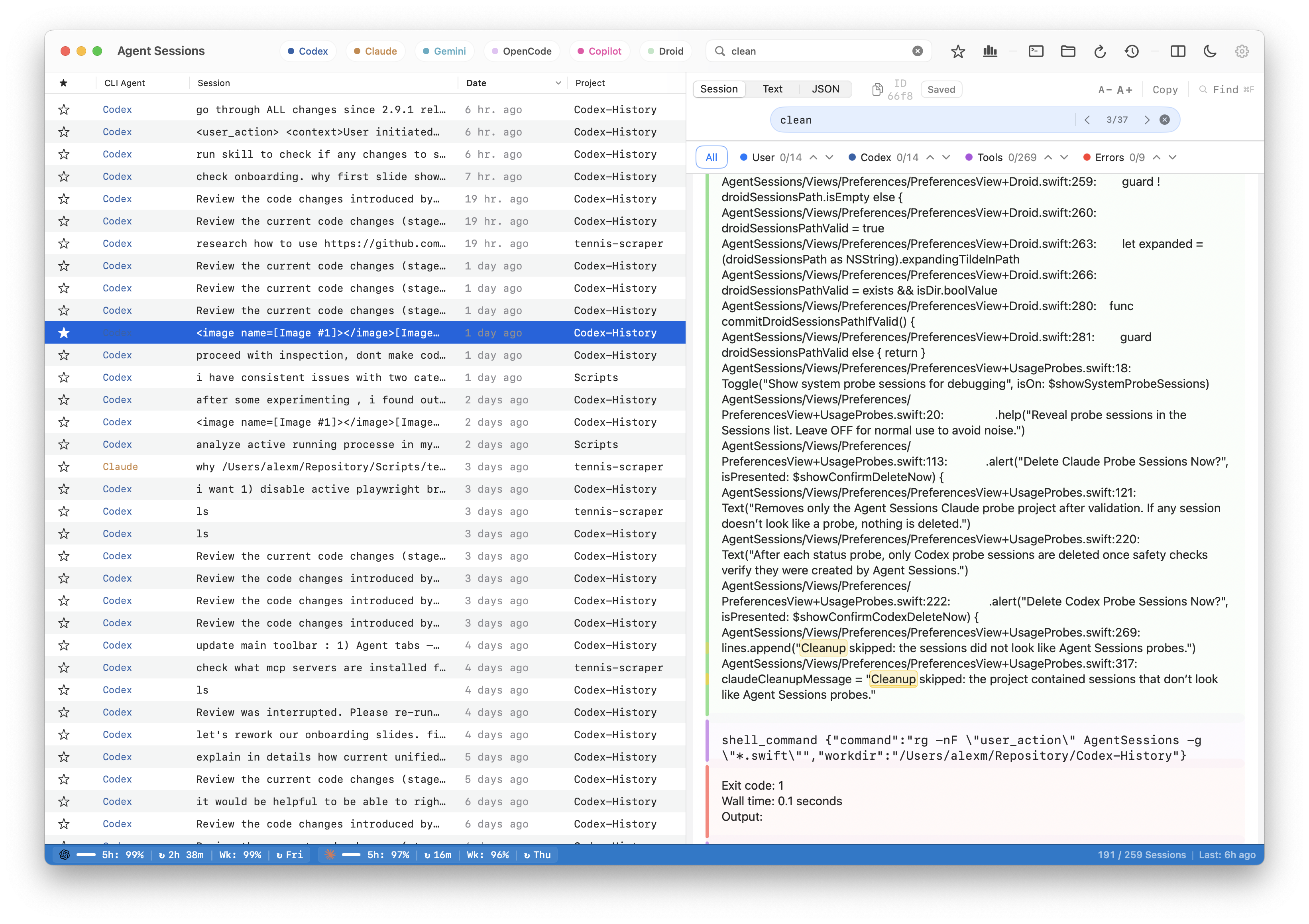The height and width of the screenshot is (924, 1309).
Task: Click the 5h: 99% usage progress bar
Action: pyautogui.click(x=86, y=855)
